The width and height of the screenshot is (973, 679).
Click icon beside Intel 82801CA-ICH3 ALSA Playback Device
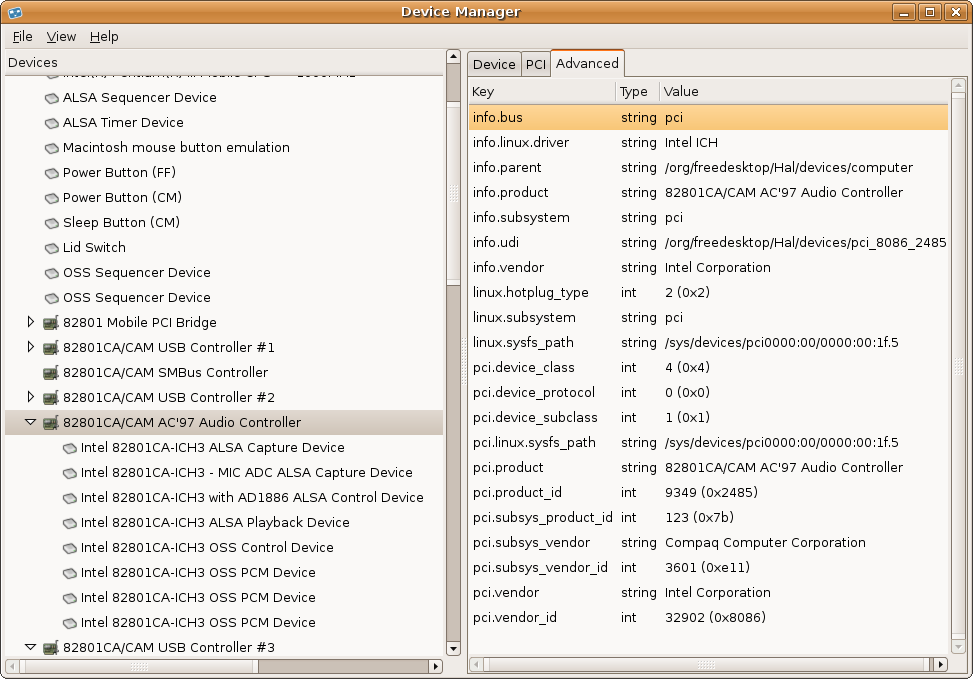[x=69, y=523]
